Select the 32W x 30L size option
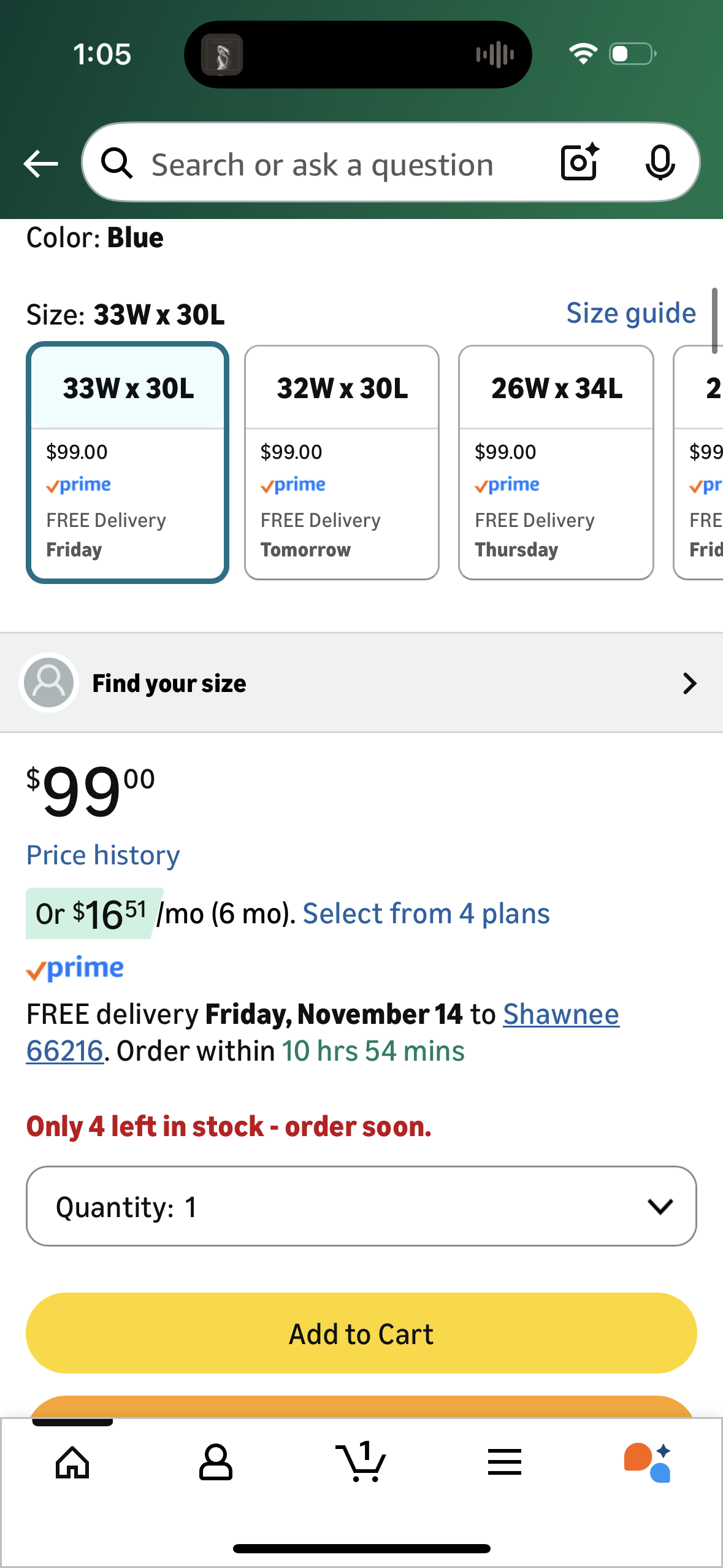The height and width of the screenshot is (1568, 723). [x=342, y=463]
